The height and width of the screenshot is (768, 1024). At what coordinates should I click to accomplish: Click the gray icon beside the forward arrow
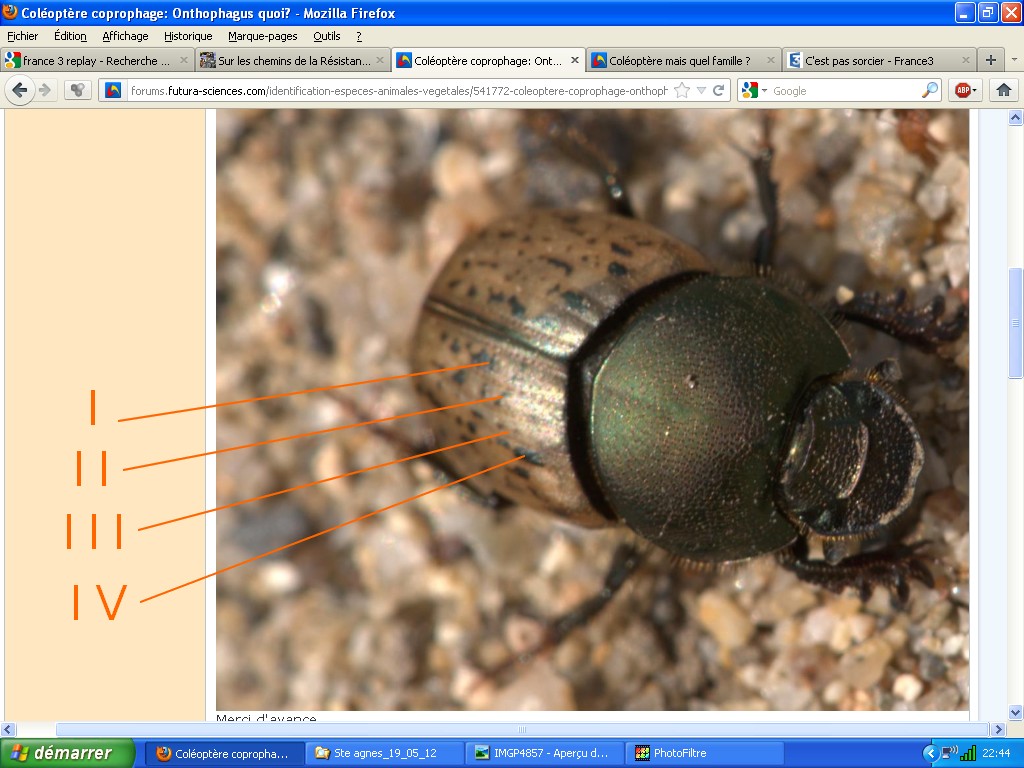78,90
